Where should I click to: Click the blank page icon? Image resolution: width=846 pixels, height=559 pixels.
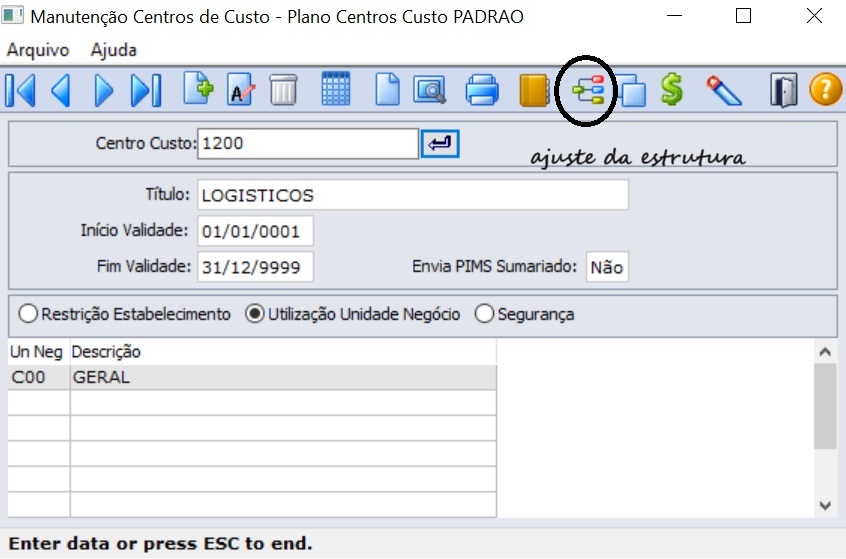[387, 90]
